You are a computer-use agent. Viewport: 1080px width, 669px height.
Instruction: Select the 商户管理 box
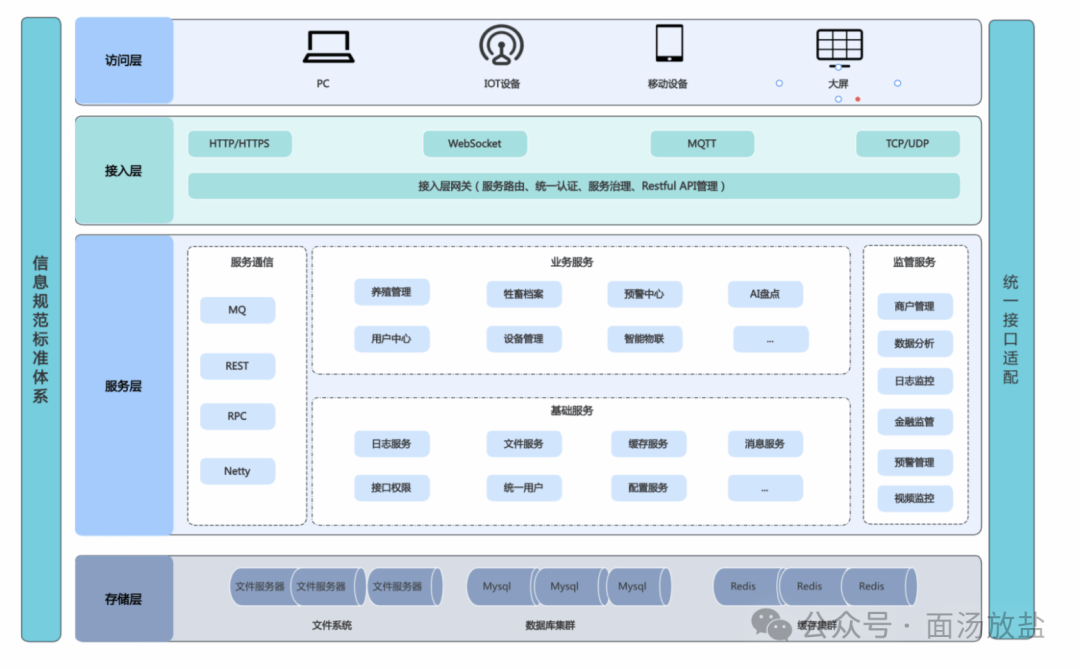tap(915, 307)
